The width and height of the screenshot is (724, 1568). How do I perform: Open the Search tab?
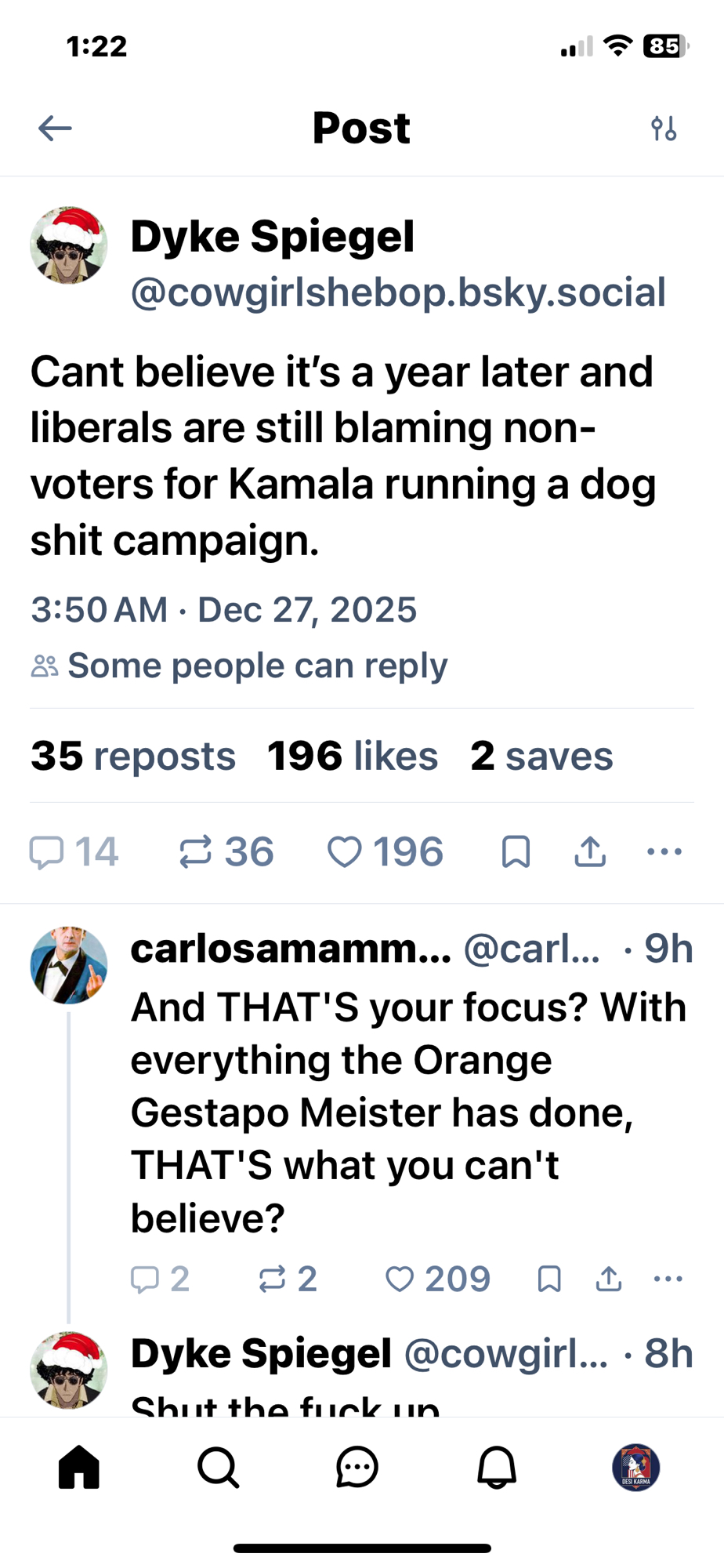218,1467
